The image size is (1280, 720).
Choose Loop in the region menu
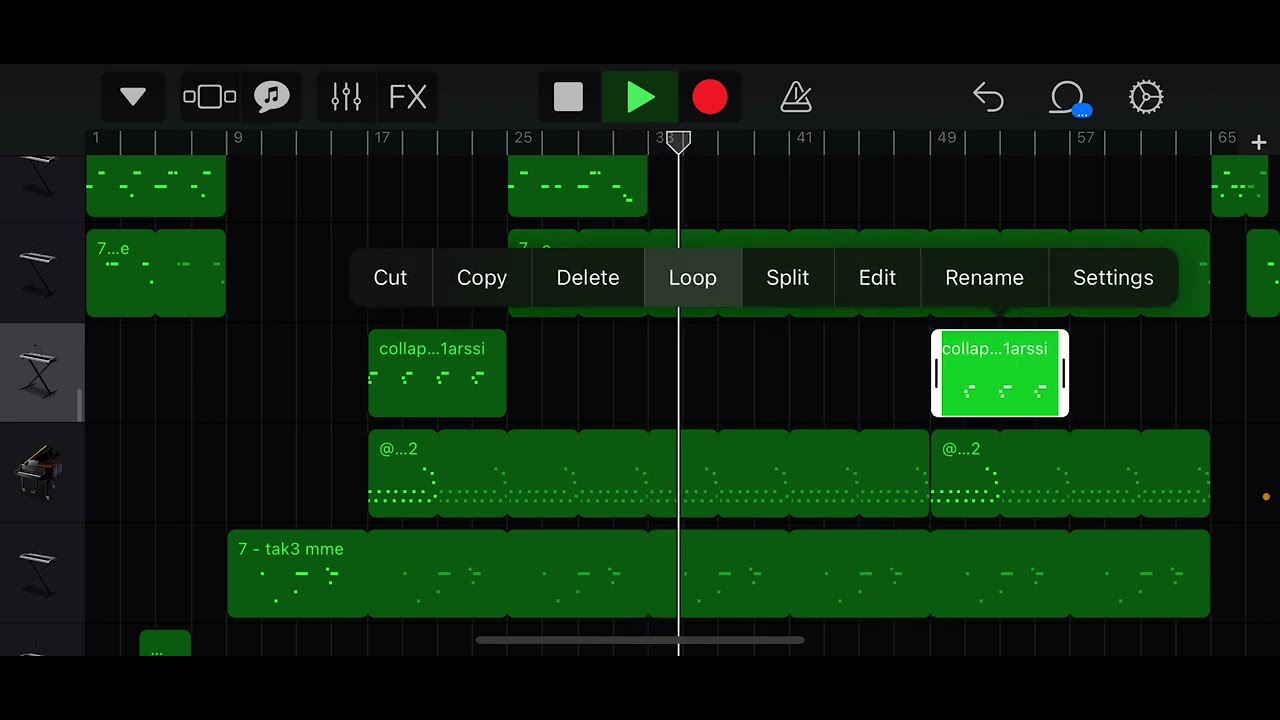[693, 278]
